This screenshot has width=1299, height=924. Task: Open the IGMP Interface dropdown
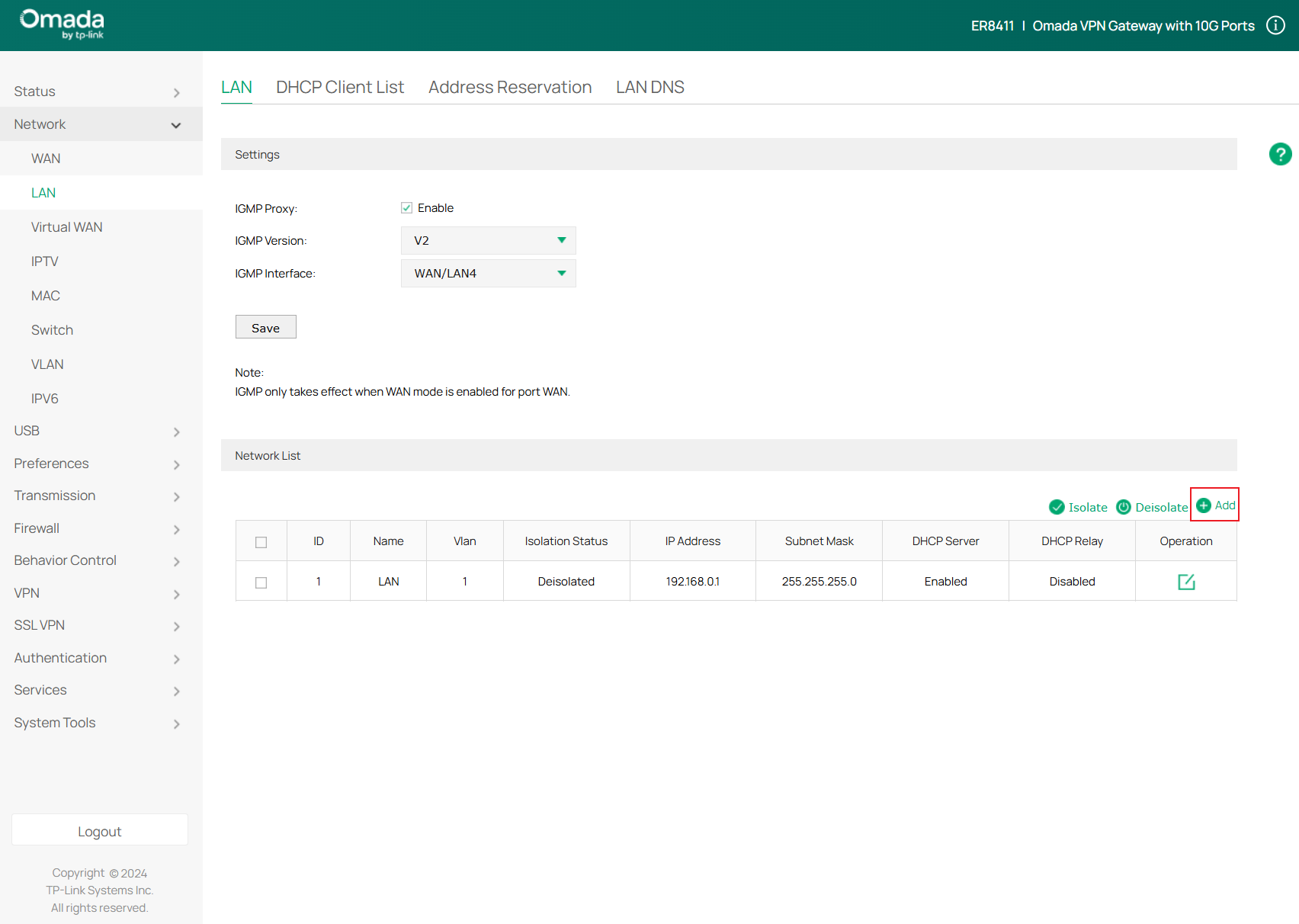[x=488, y=273]
